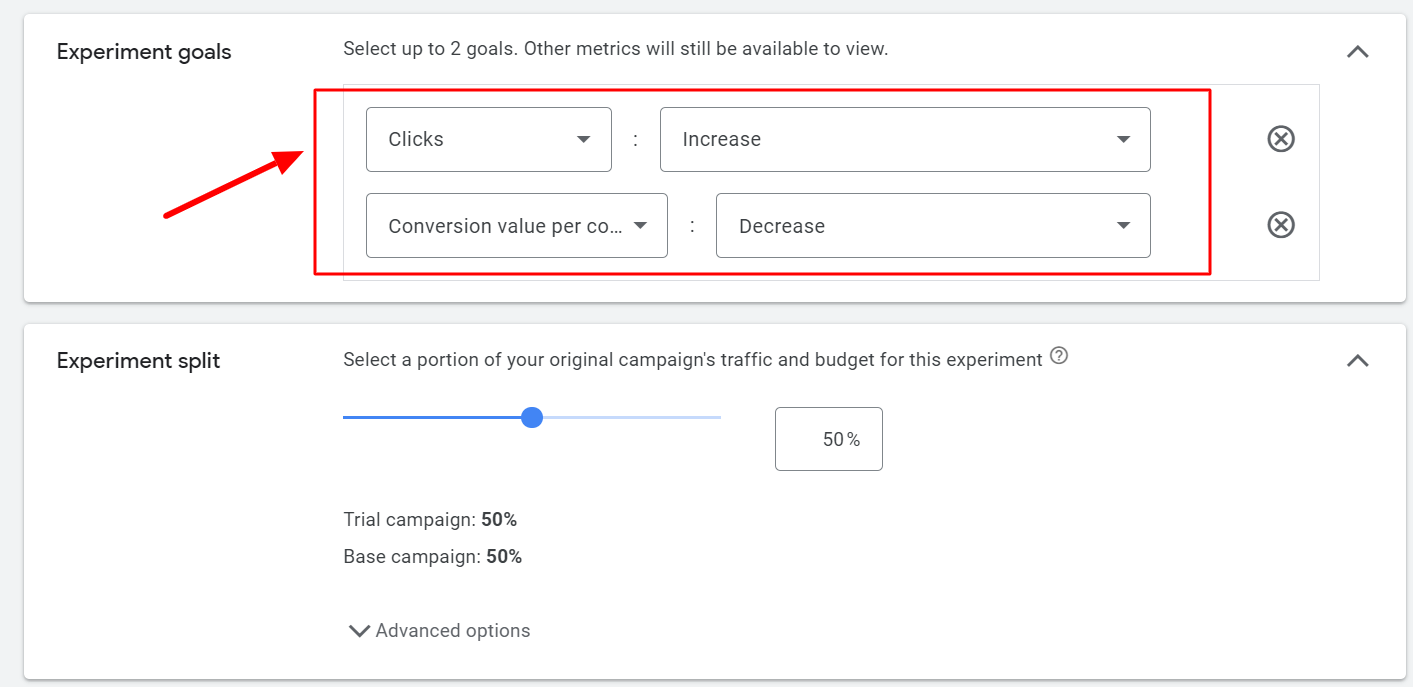Open the Conversion value per co... dropdown
1413x687 pixels.
click(517, 225)
